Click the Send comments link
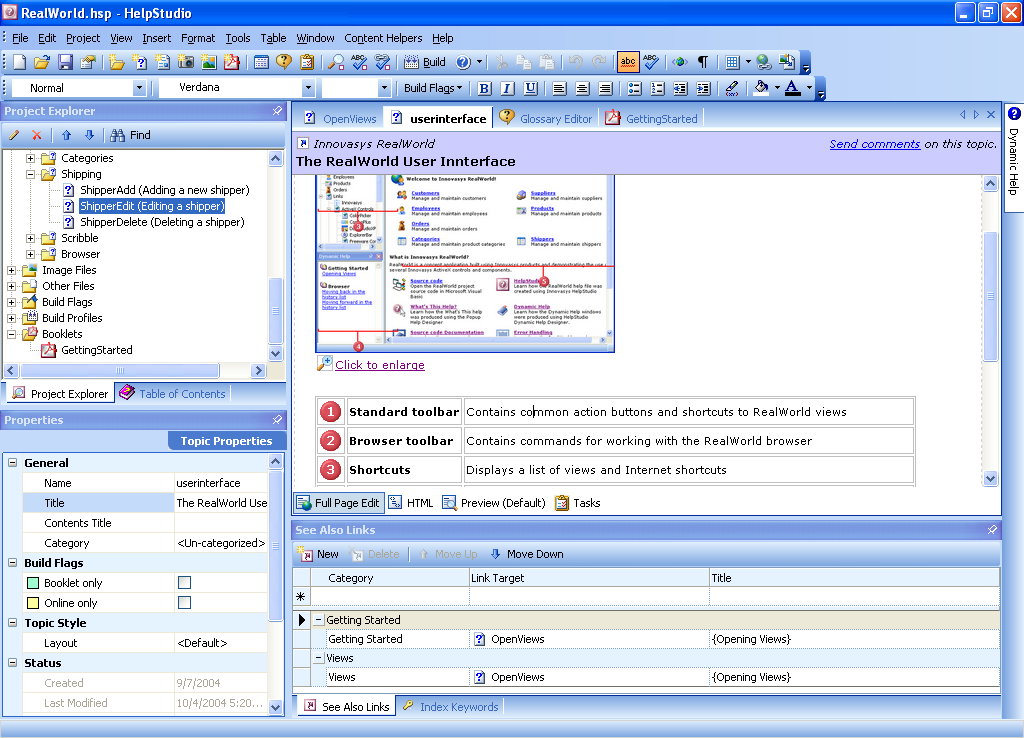1024x738 pixels. [x=874, y=144]
